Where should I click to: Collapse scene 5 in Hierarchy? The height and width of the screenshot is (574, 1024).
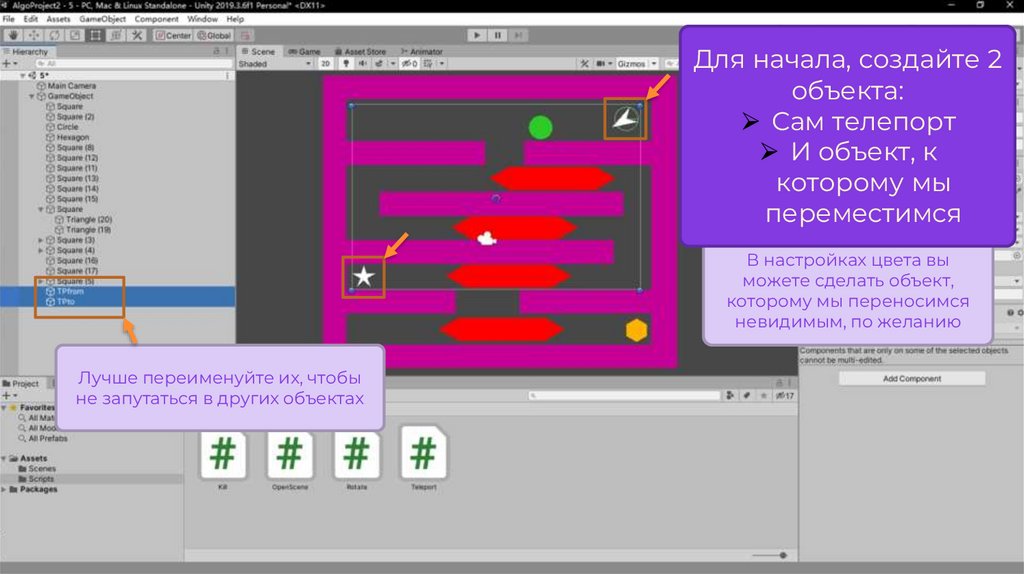point(23,76)
